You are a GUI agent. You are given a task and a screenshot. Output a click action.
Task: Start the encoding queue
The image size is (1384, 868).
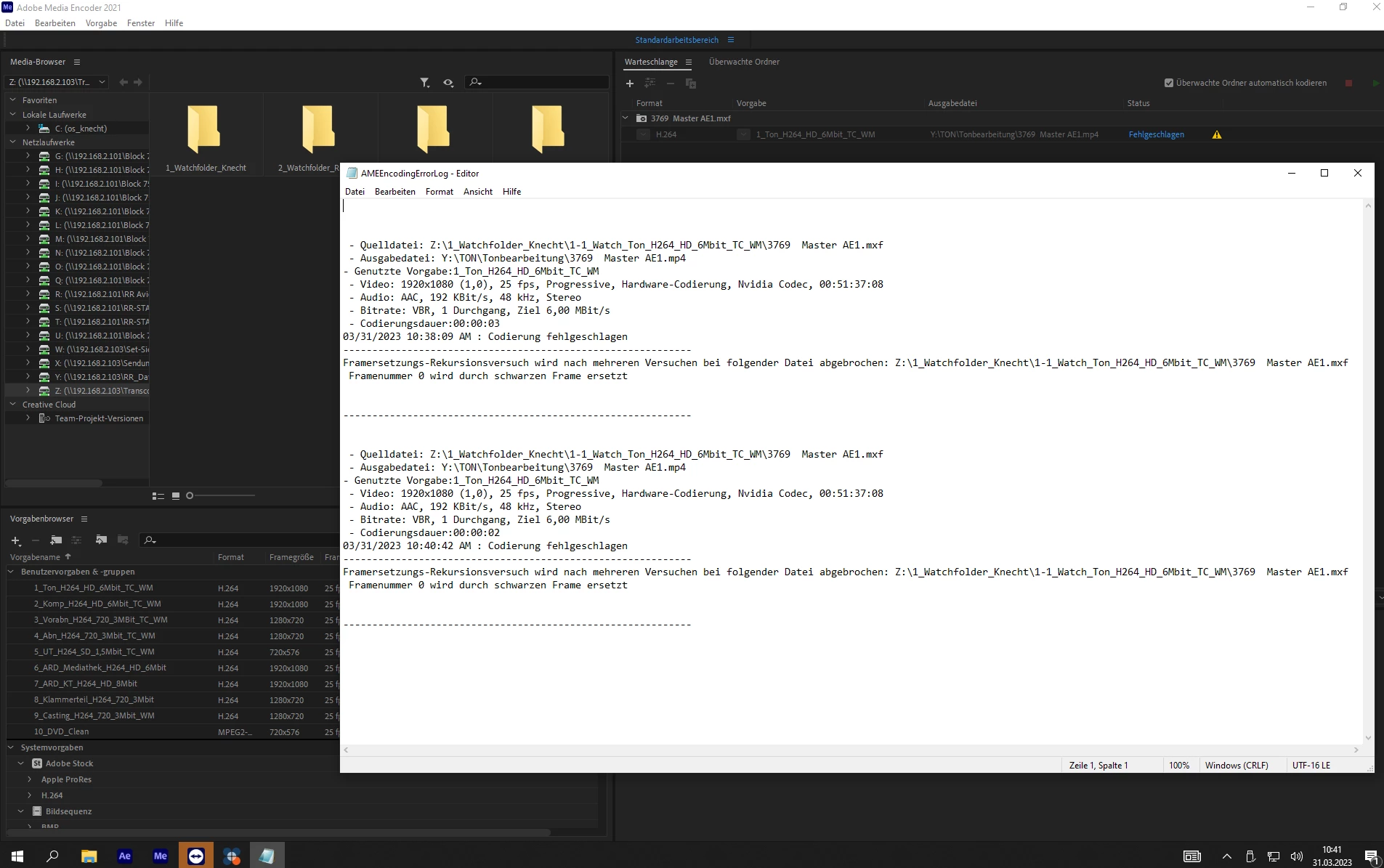pyautogui.click(x=1375, y=84)
